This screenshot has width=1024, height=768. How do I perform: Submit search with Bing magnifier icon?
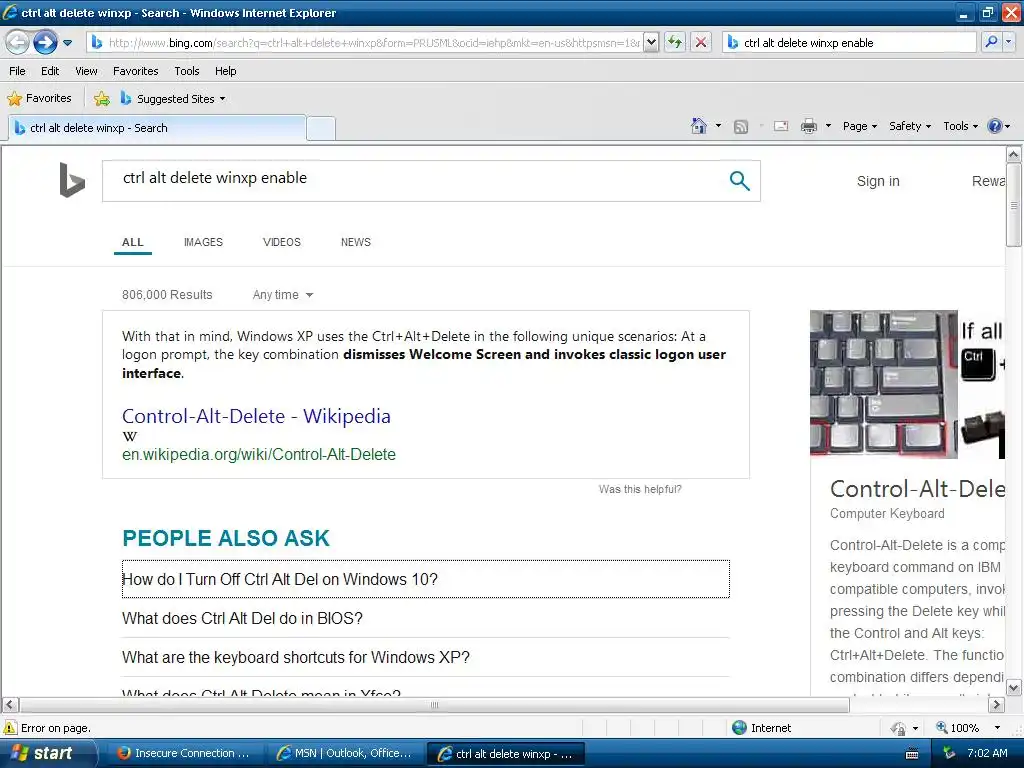click(739, 181)
